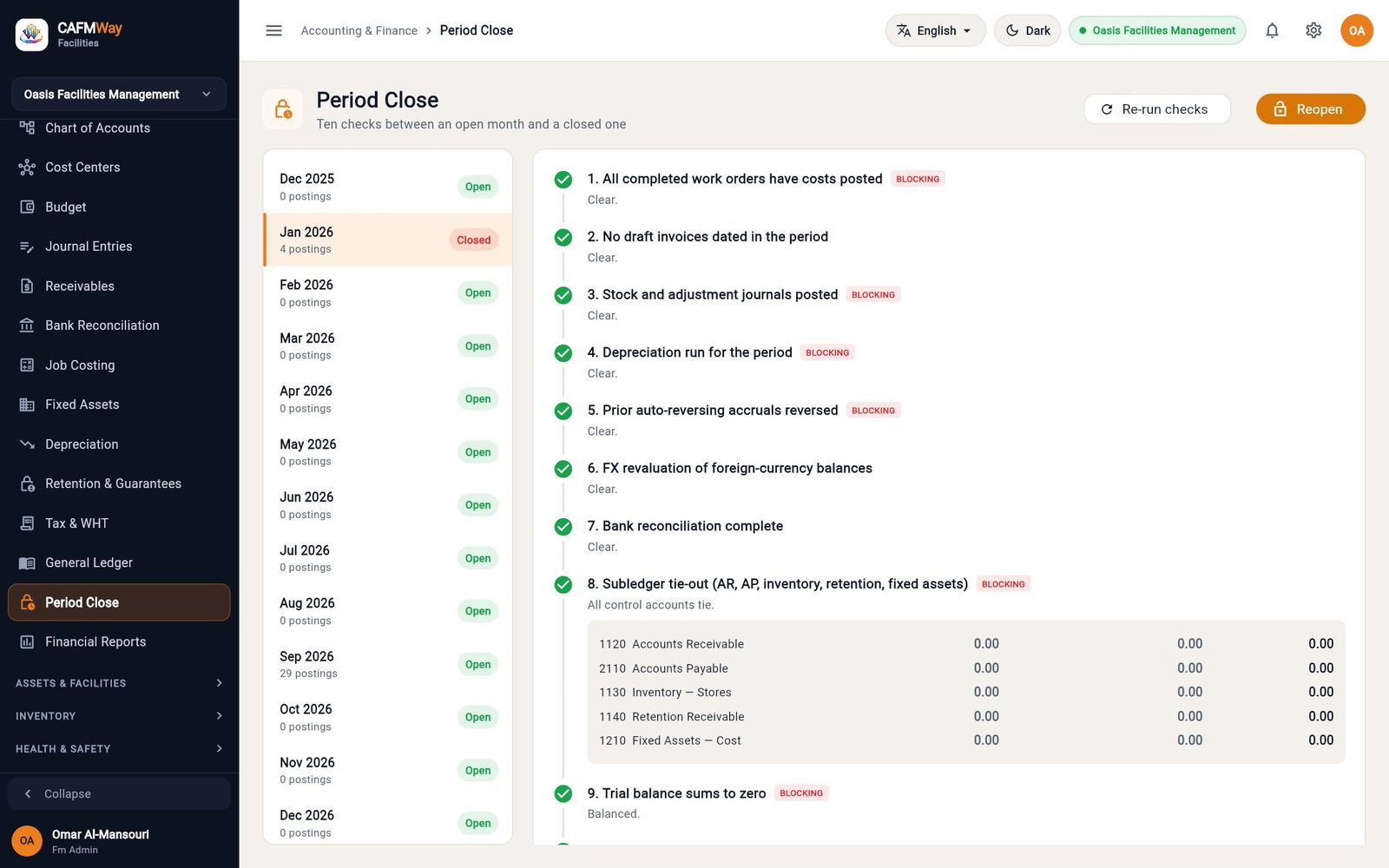Toggle the hamburger sidebar menu
The image size is (1389, 868).
273,30
